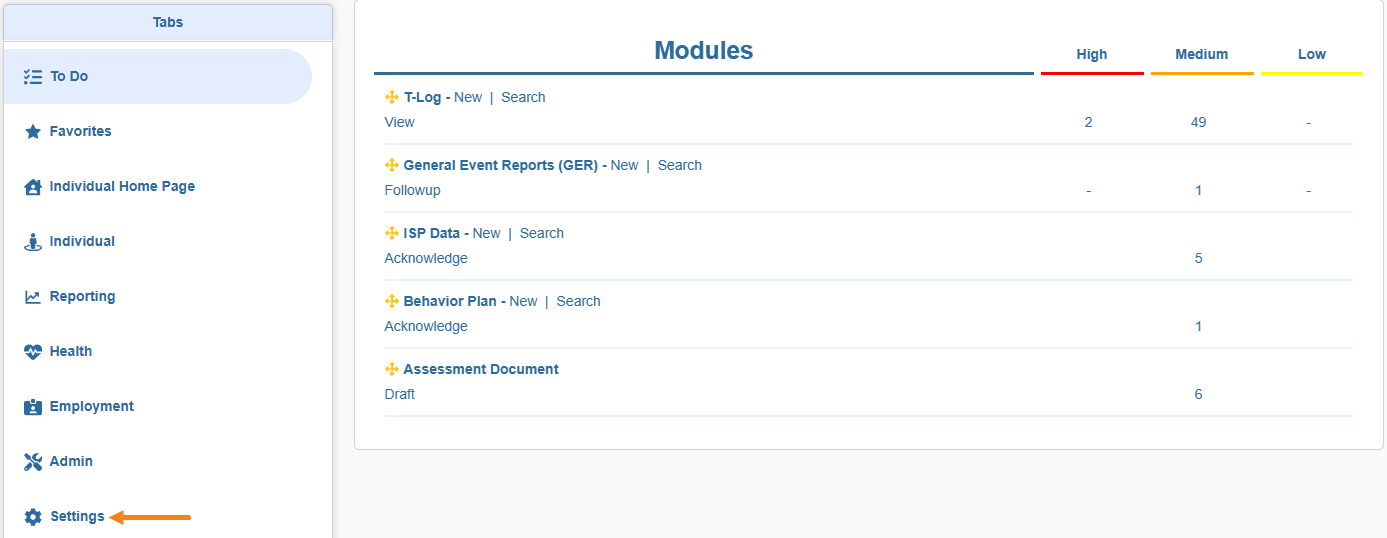
Task: Click the Admin tools icon
Action: tap(33, 462)
